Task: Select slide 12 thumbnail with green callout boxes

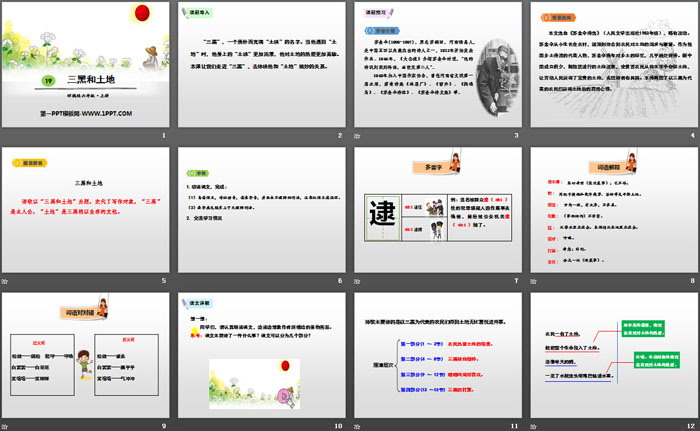Action: [614, 356]
